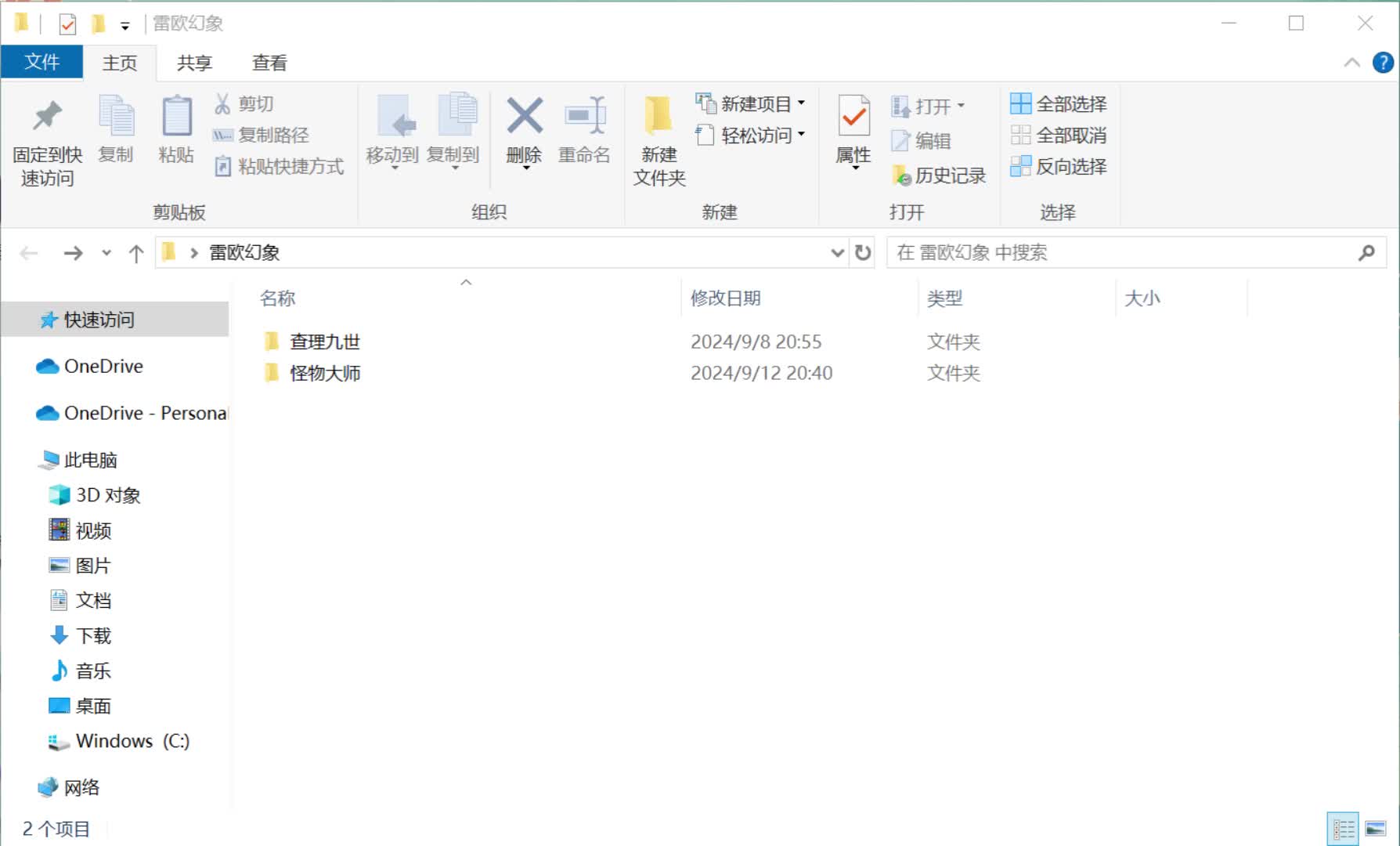Click the 查理九世 modified date 2024/9/8 20:55
The image size is (1400, 846).
(756, 342)
